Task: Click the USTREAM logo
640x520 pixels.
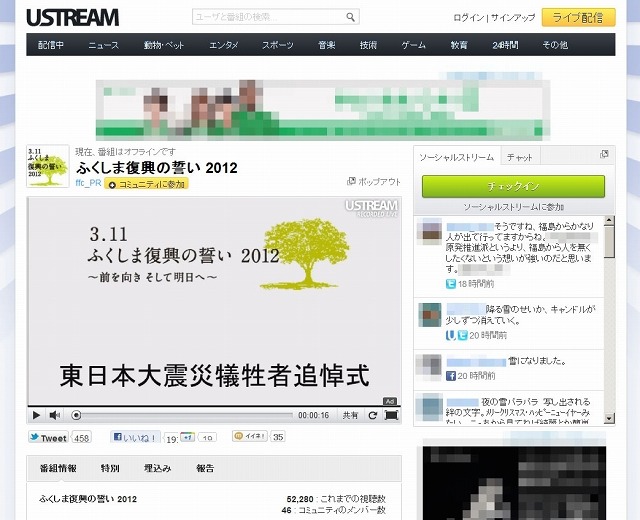Action: coord(73,18)
